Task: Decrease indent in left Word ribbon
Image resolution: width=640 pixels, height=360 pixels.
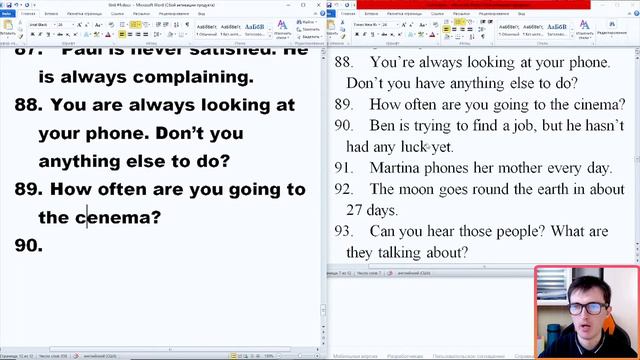Action: pyautogui.click(x=158, y=24)
